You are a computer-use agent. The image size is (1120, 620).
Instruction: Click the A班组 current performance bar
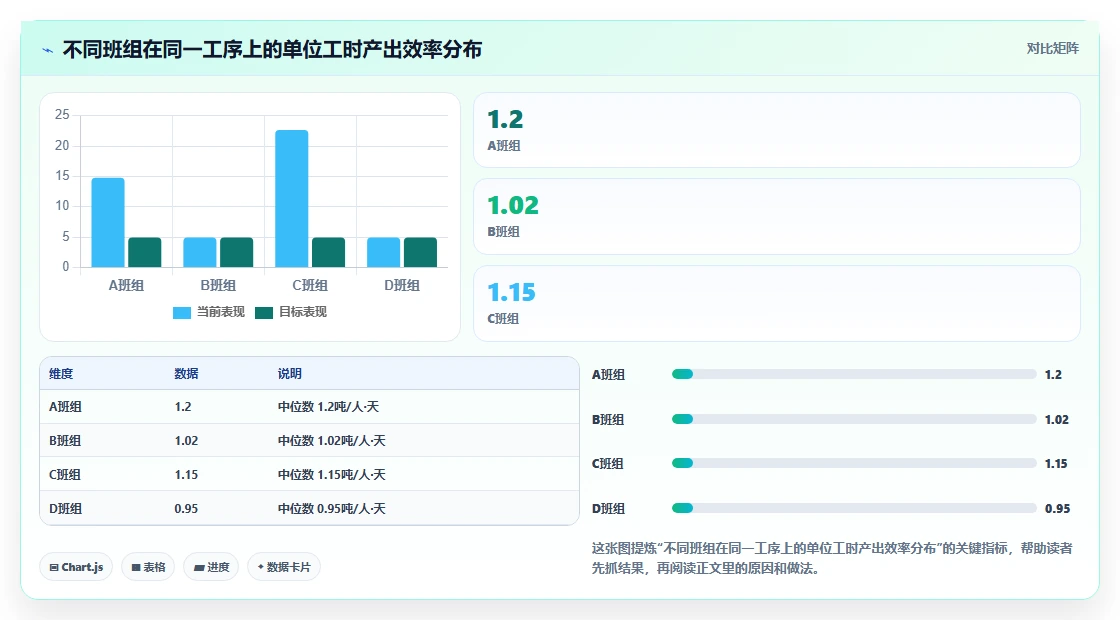pyautogui.click(x=108, y=223)
